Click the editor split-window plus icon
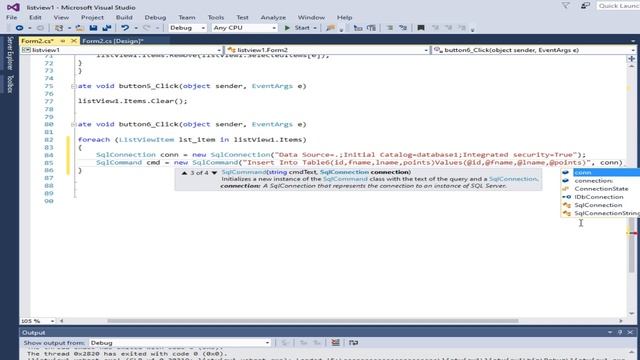The width and height of the screenshot is (640, 360). click(x=631, y=59)
